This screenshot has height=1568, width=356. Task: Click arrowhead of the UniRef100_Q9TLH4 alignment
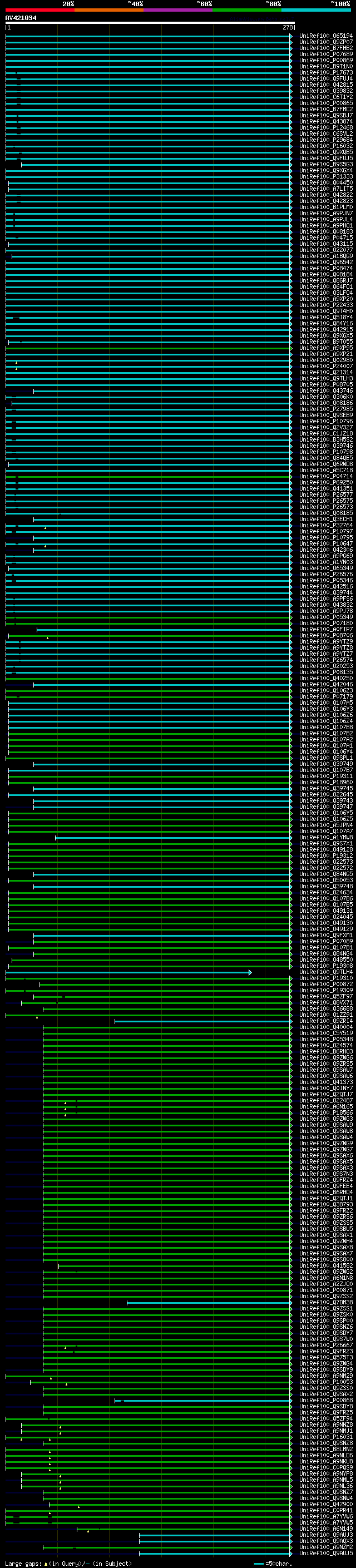pyautogui.click(x=250, y=972)
